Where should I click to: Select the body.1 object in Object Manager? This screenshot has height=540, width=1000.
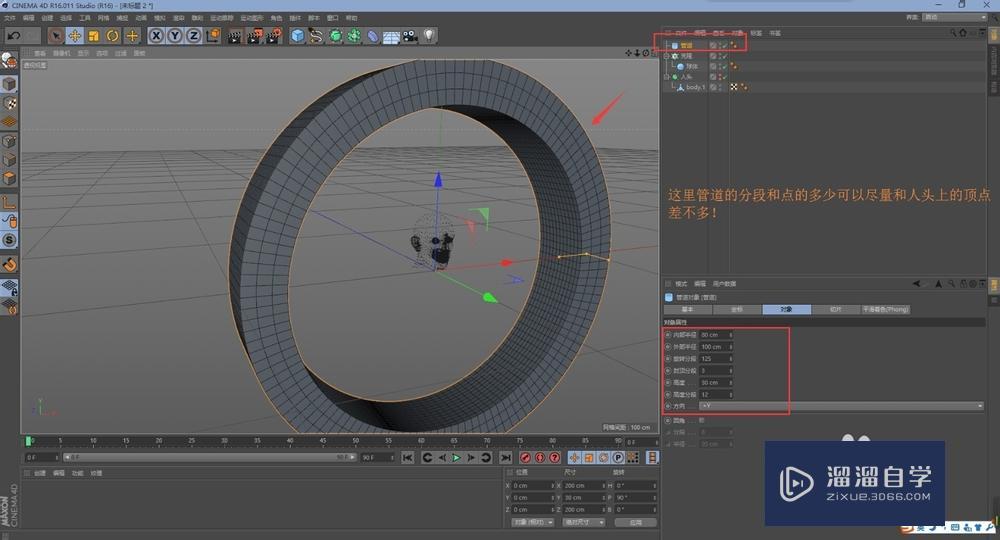696,87
